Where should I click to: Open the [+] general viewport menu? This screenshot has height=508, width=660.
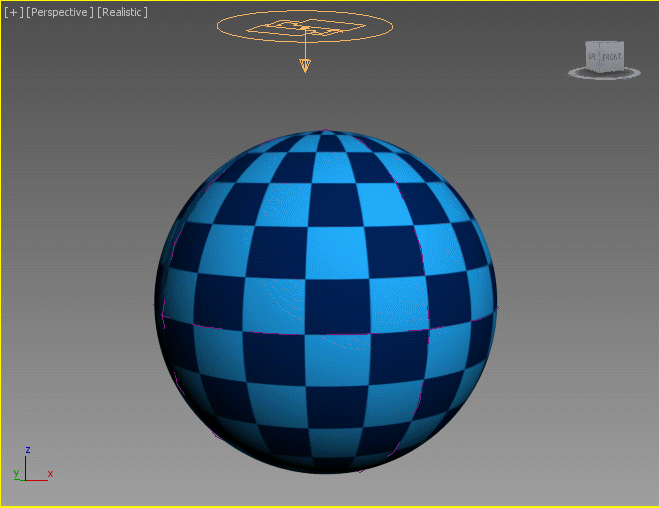click(x=14, y=12)
